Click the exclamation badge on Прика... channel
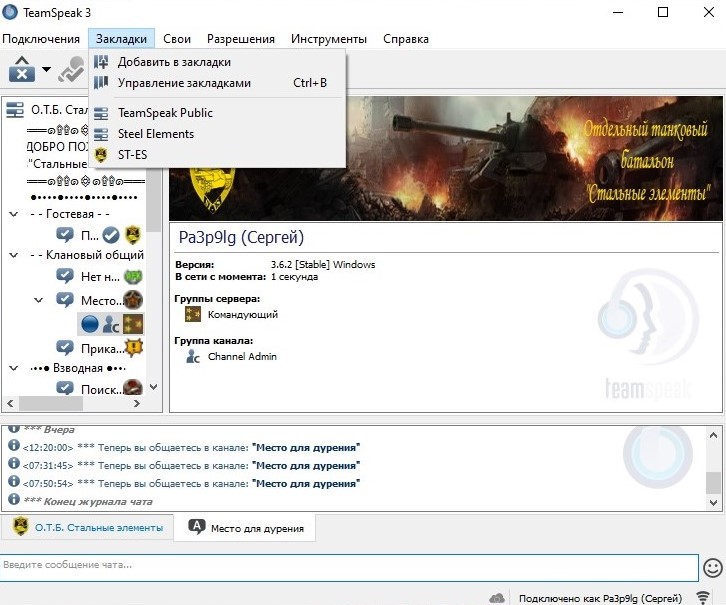Viewport: 726px width, 605px height. [134, 347]
